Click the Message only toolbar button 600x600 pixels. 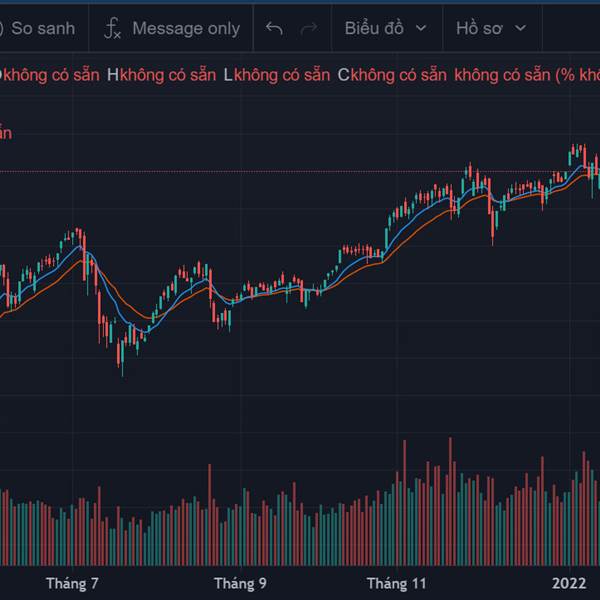[186, 28]
